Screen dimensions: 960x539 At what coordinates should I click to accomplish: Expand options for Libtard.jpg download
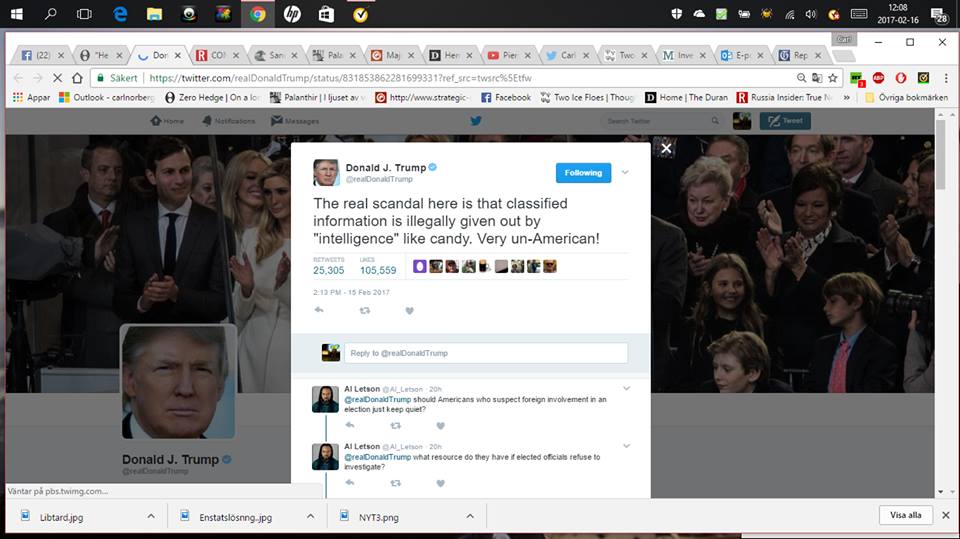151,516
